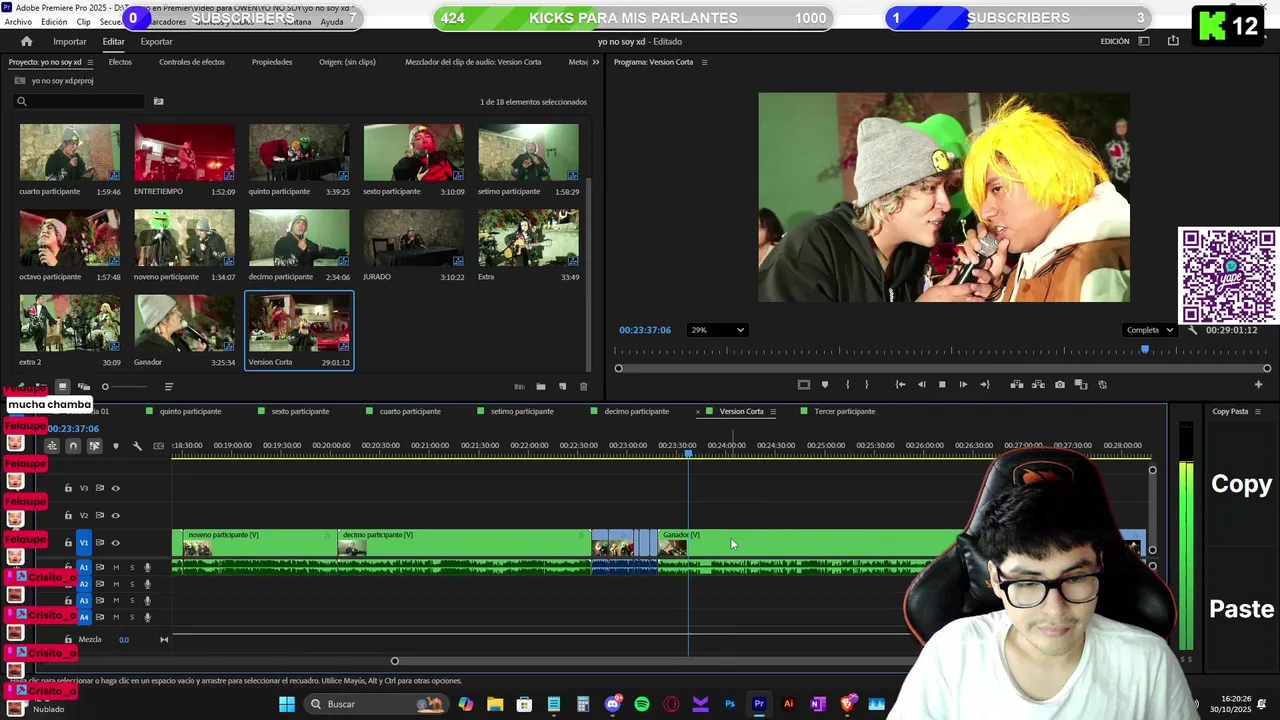1280x720 pixels.
Task: Toggle linked selection in timeline
Action: [x=94, y=446]
